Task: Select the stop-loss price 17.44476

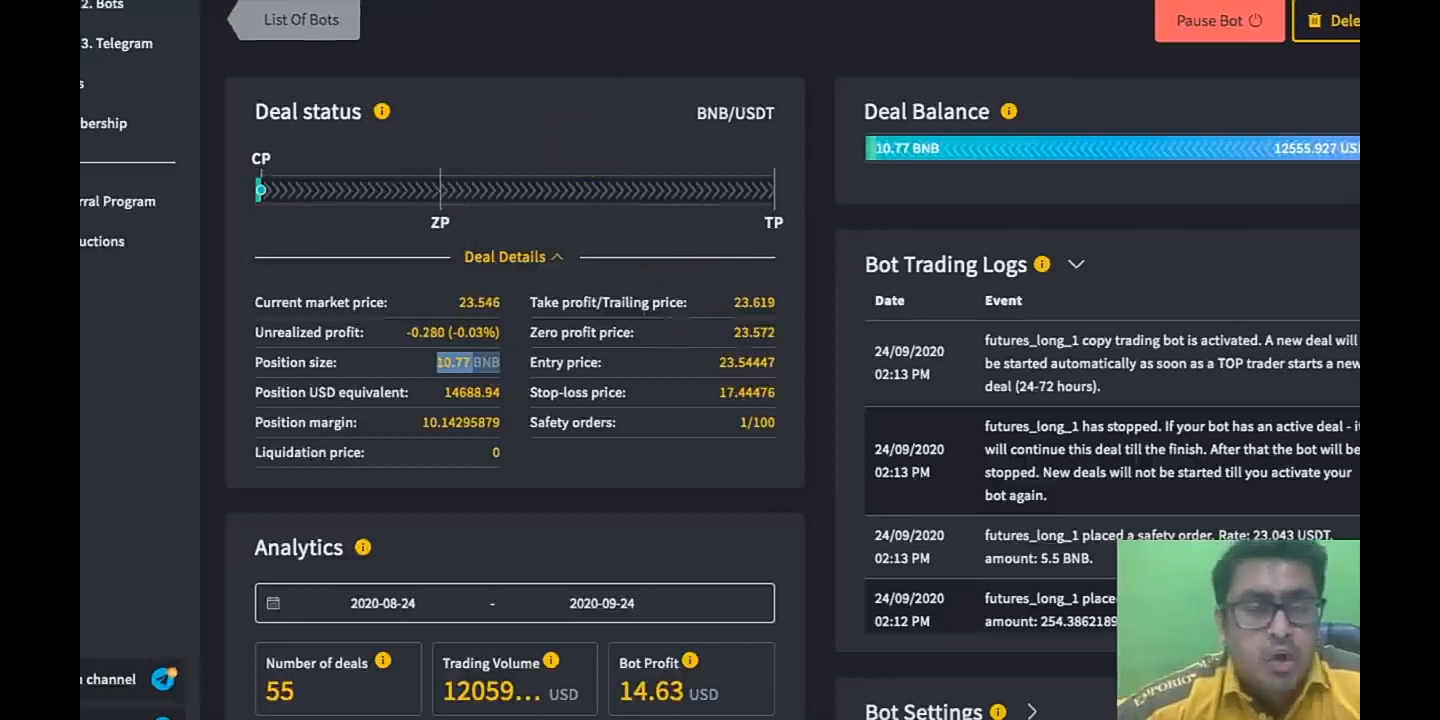Action: pyautogui.click(x=747, y=392)
